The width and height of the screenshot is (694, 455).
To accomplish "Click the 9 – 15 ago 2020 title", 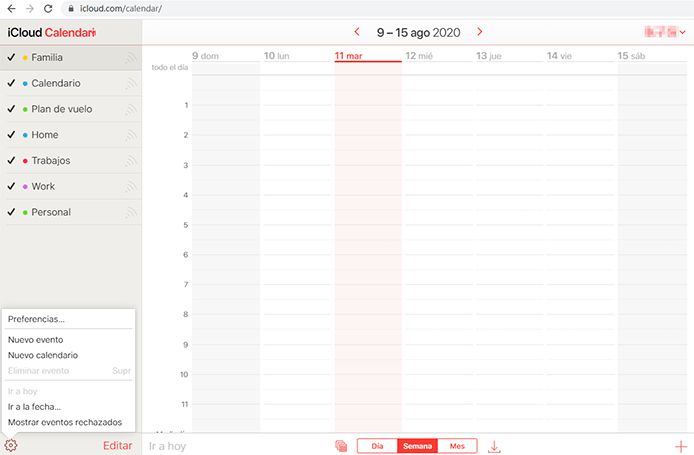I will 418,32.
